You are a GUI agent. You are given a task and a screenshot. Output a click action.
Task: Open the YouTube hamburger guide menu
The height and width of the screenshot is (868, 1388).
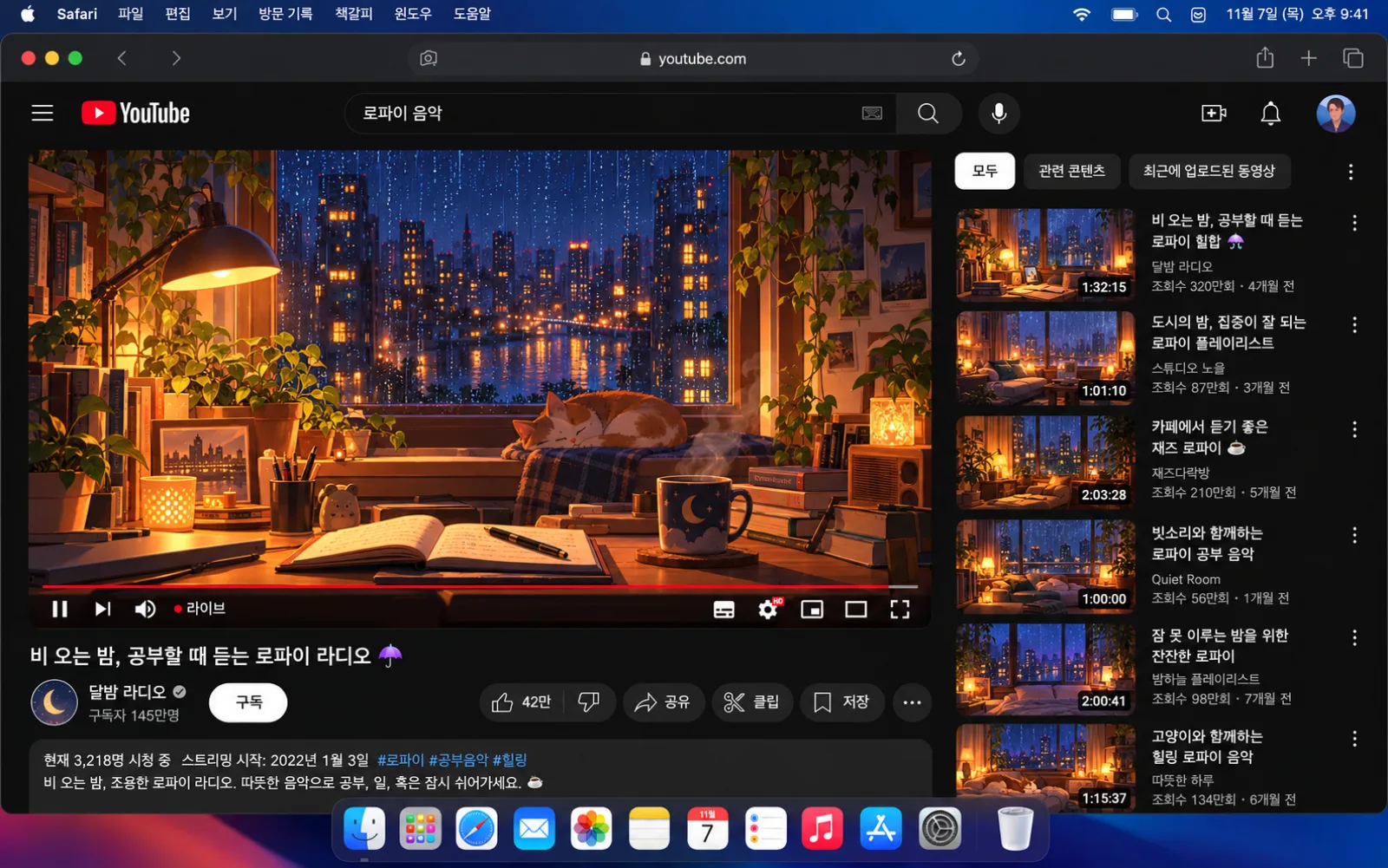tap(43, 114)
